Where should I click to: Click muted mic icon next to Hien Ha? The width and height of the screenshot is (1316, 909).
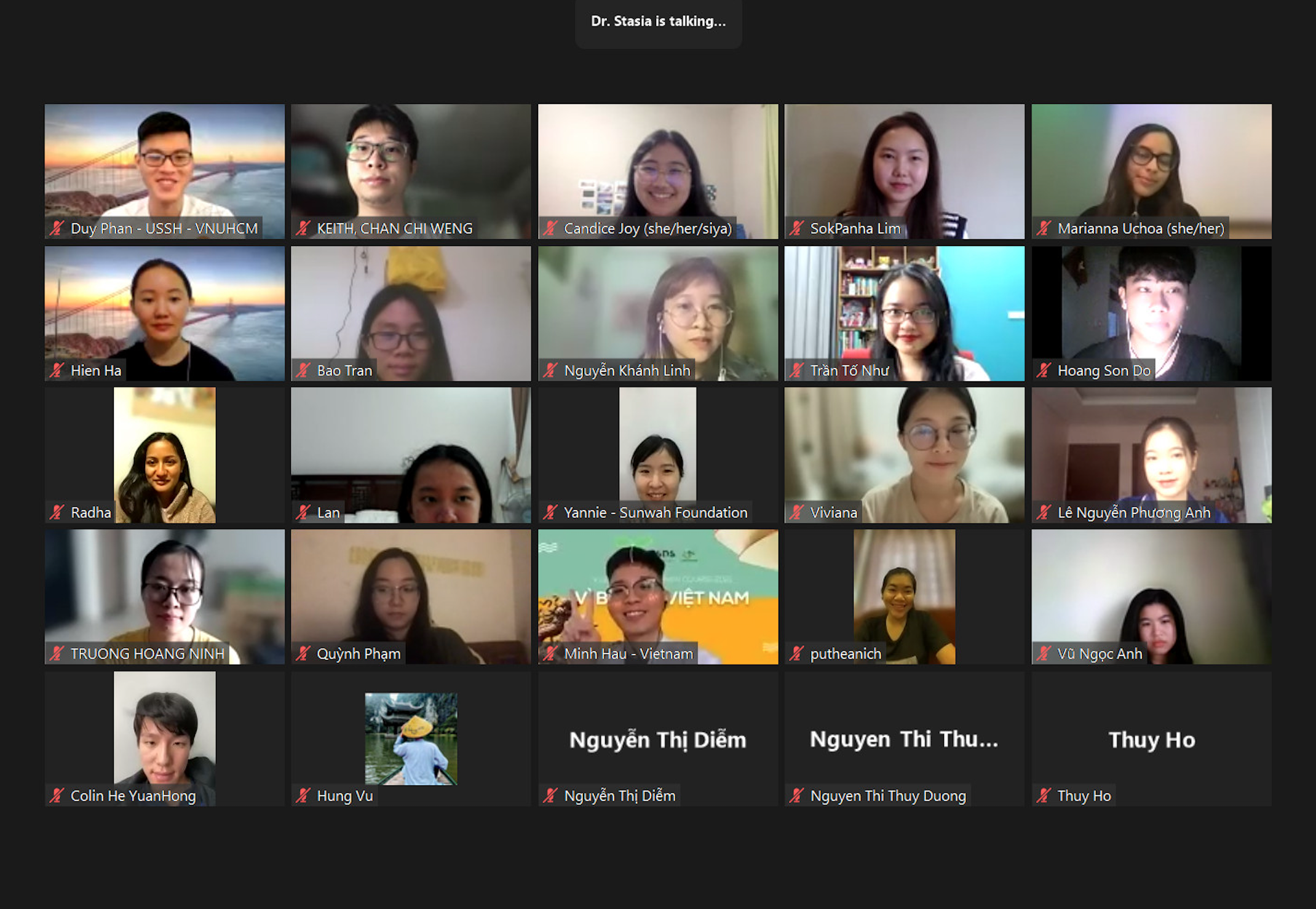[x=57, y=370]
